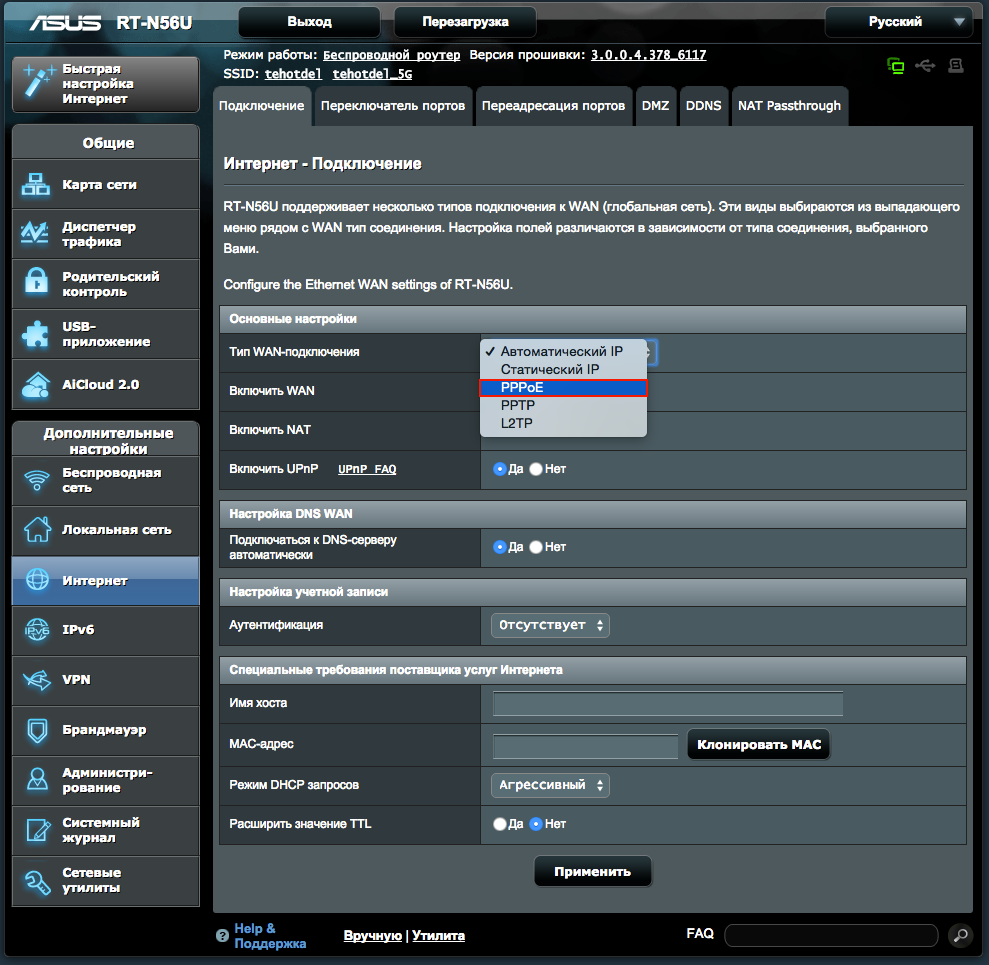The image size is (989, 965).
Task: Open the DMZ tab
Action: [655, 106]
